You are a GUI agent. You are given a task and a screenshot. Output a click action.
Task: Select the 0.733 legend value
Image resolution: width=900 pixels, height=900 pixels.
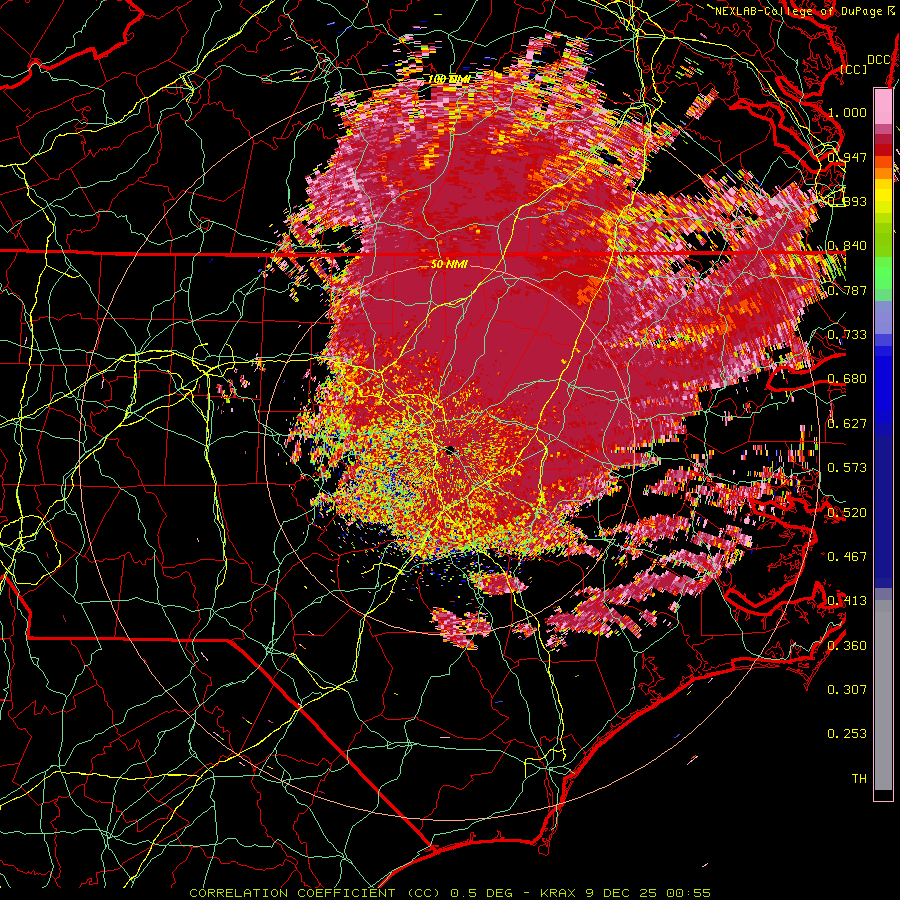(847, 335)
